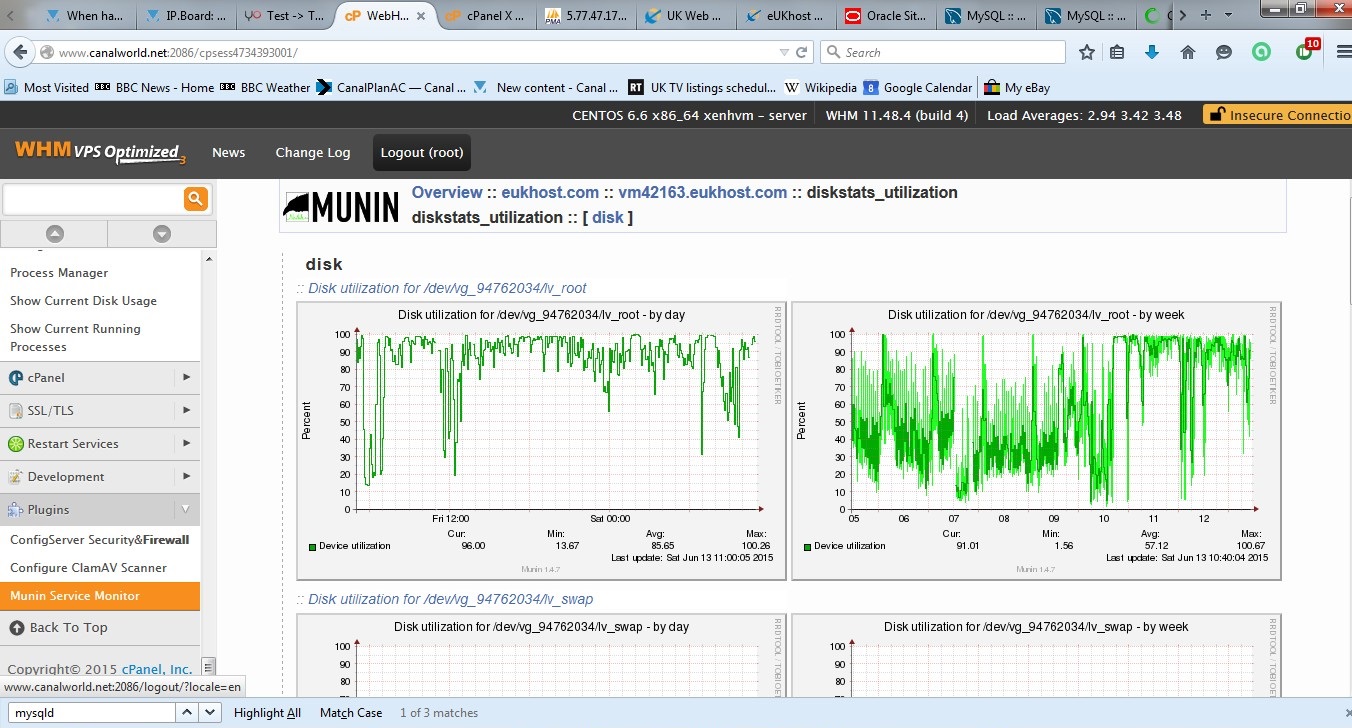Open ConfigServer Security&Firewall plugin

pos(99,540)
